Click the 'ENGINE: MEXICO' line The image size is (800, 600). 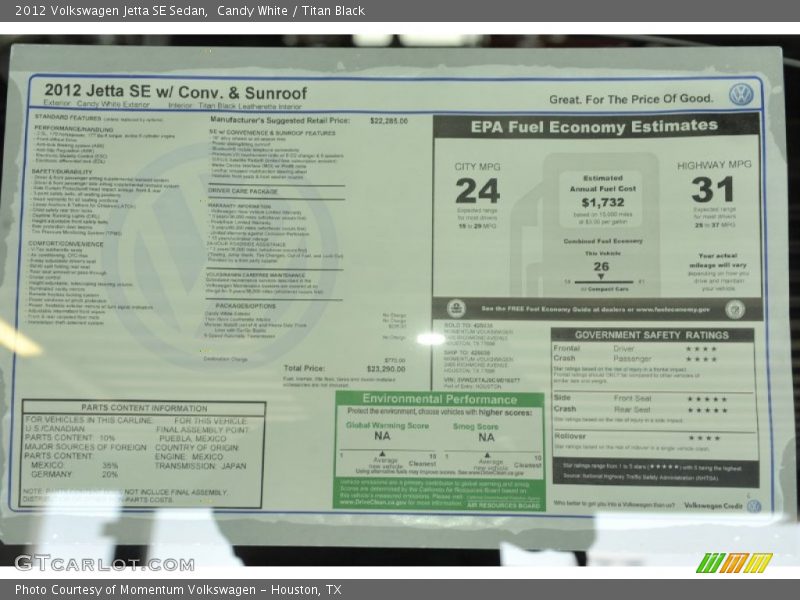tap(189, 457)
